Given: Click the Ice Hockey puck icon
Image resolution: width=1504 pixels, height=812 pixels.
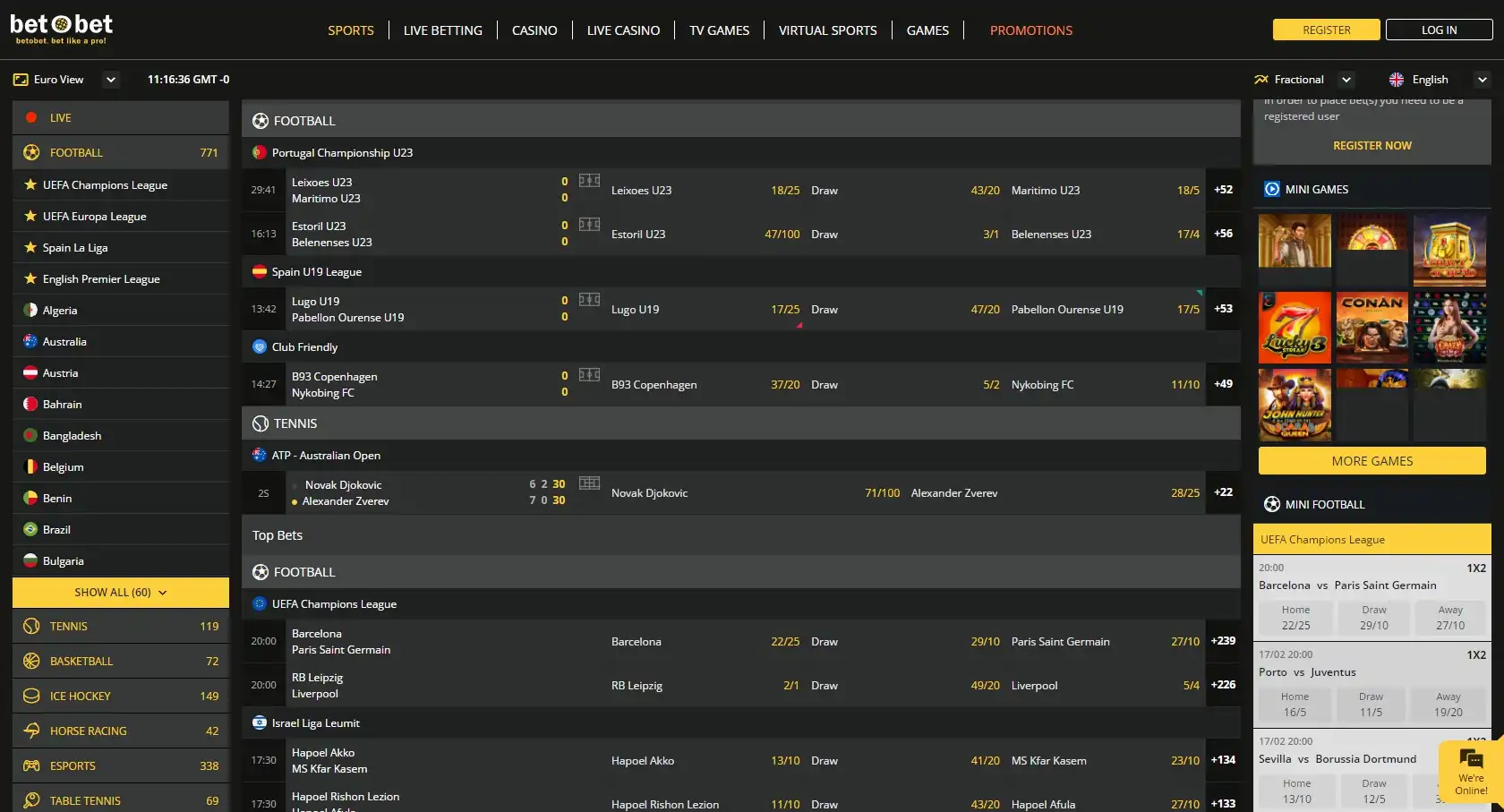Looking at the screenshot, I should 31,696.
